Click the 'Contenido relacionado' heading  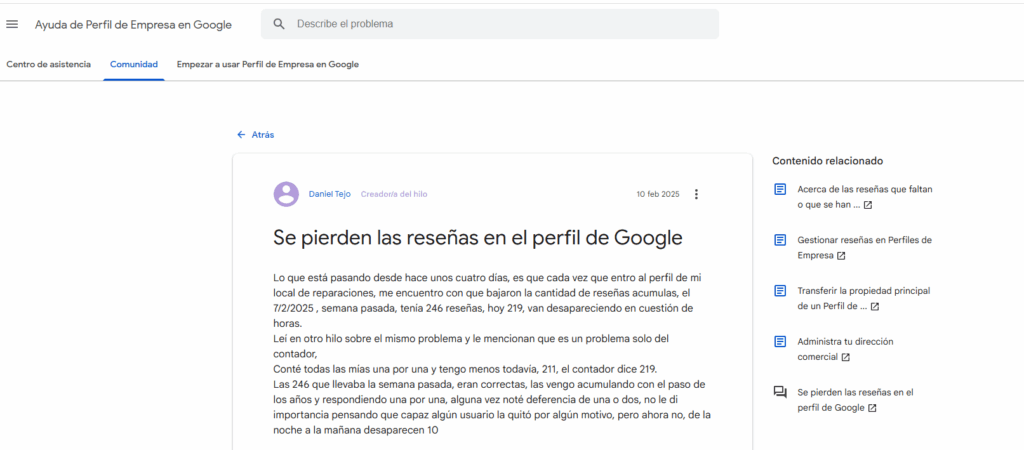pyautogui.click(x=827, y=161)
